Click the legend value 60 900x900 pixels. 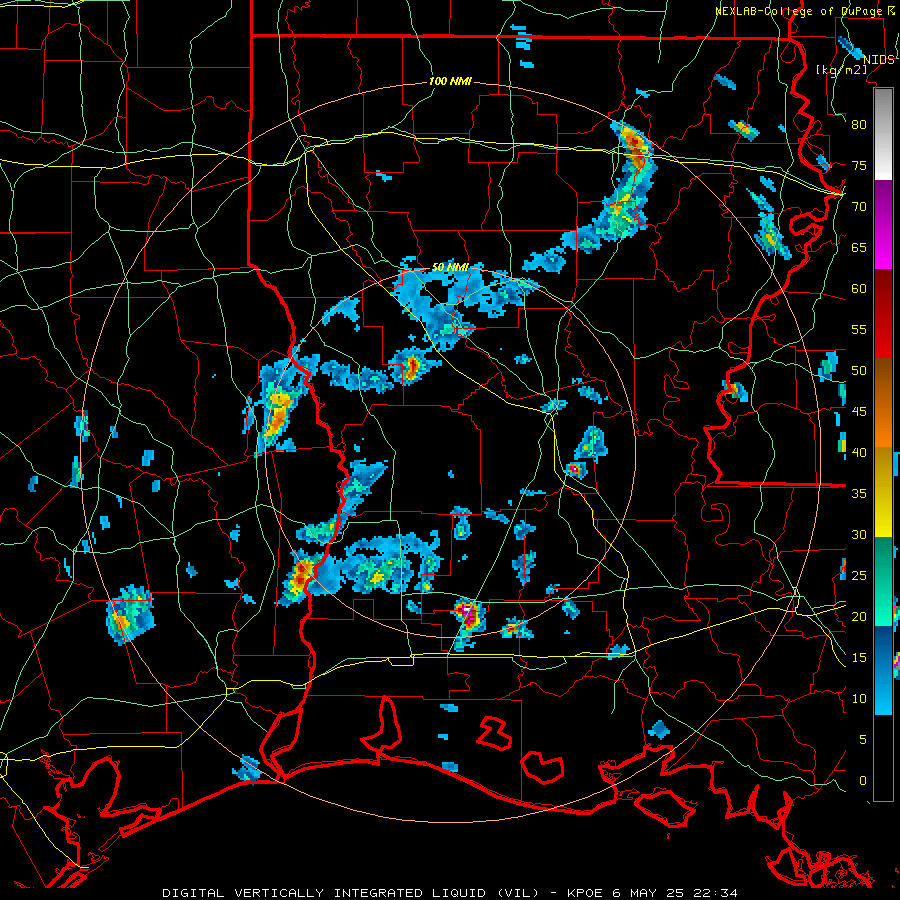click(x=859, y=289)
